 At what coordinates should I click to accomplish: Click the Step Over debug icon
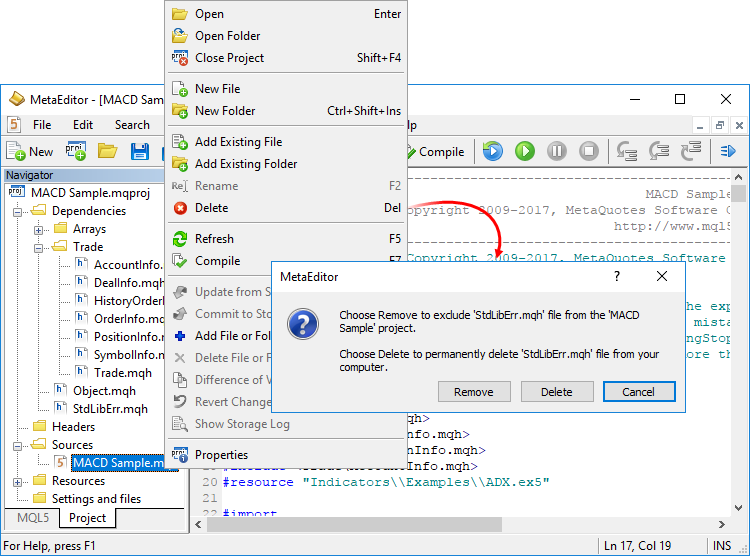pos(659,151)
